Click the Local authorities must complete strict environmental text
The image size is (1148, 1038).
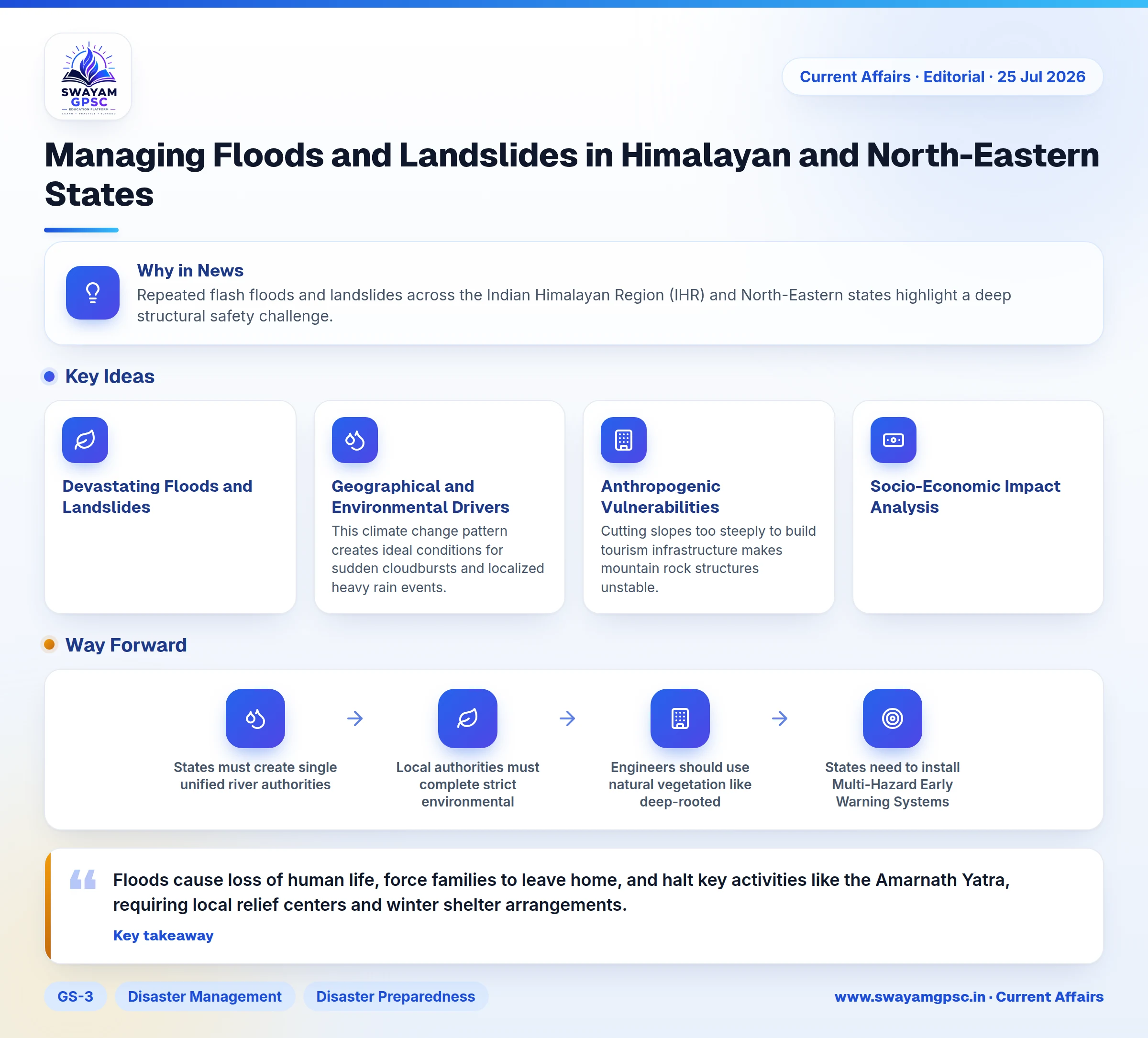click(x=467, y=784)
